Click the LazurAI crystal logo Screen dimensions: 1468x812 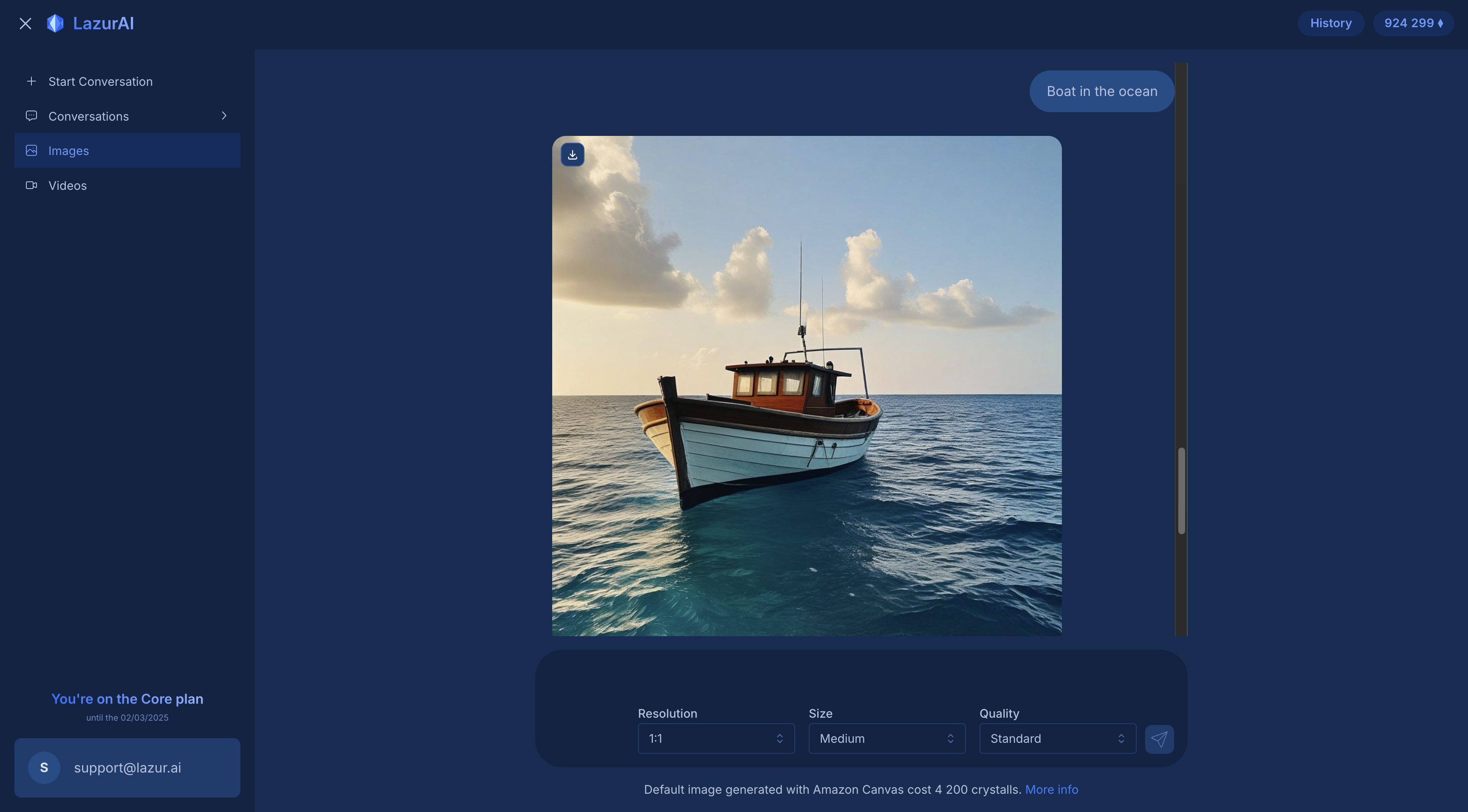[x=55, y=23]
